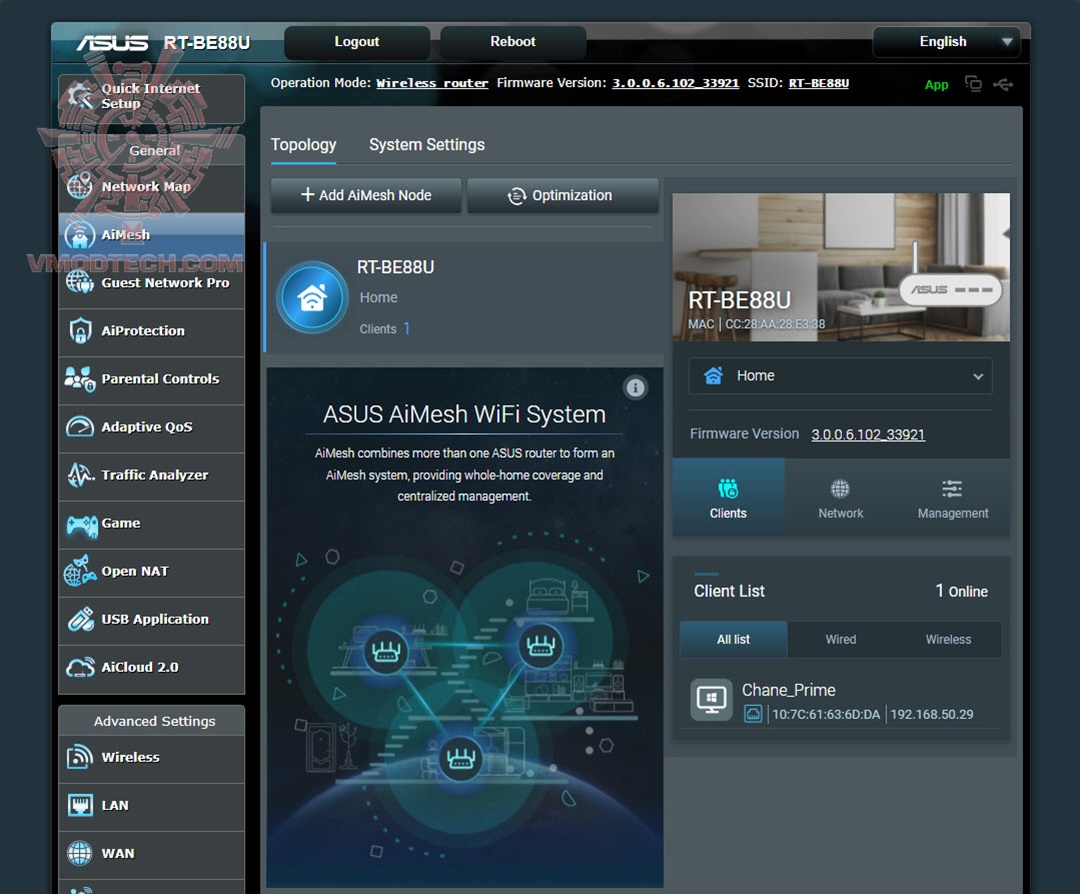Click the plus icon of Add AiMesh Node

pyautogui.click(x=307, y=195)
